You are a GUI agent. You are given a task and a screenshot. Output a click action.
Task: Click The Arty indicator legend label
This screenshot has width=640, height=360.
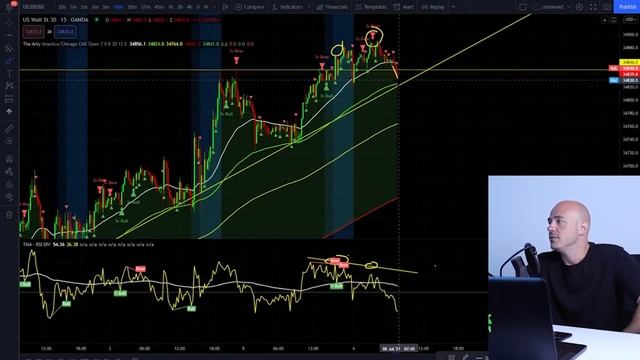pos(31,44)
